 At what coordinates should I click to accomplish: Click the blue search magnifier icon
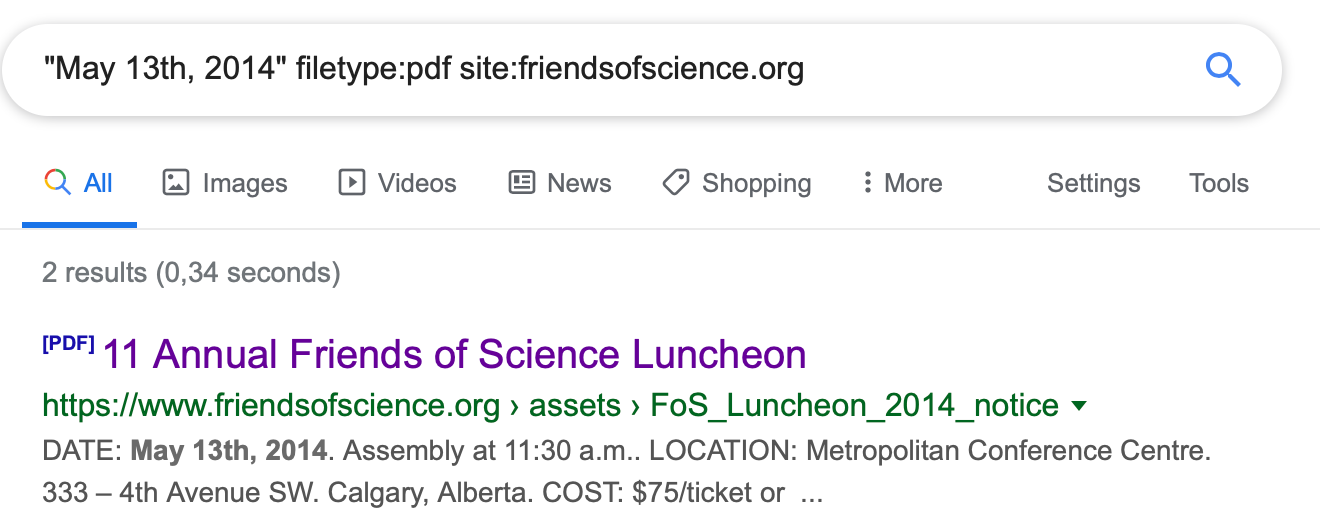coord(1222,70)
